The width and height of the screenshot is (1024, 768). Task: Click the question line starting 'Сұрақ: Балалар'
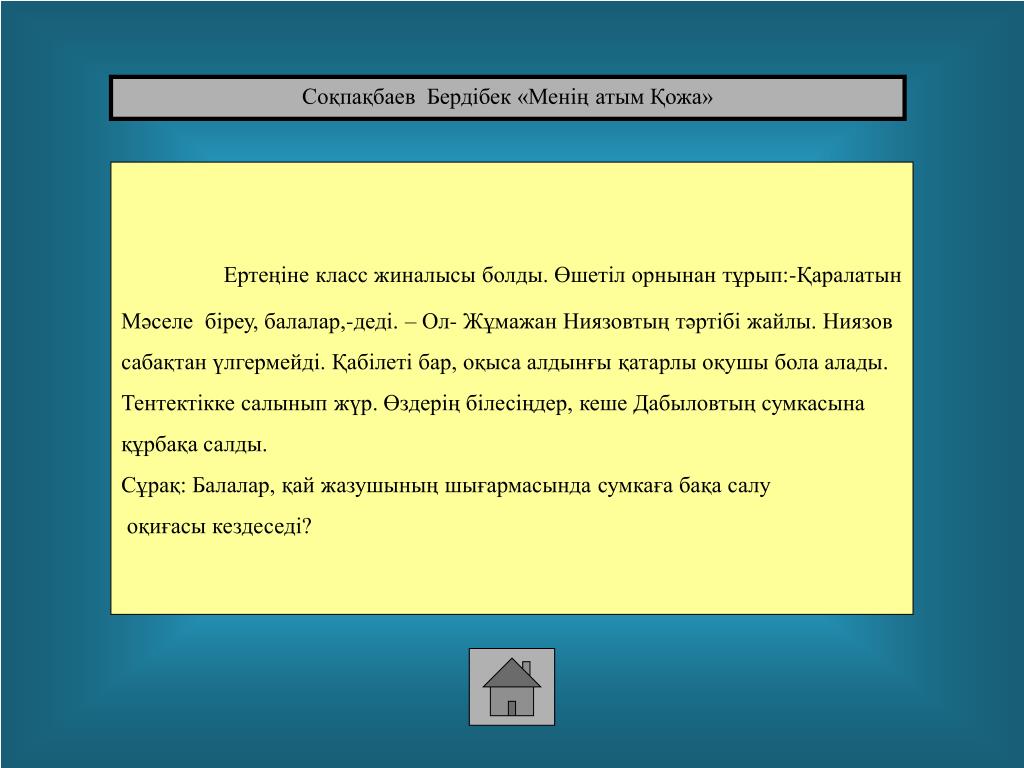[446, 486]
